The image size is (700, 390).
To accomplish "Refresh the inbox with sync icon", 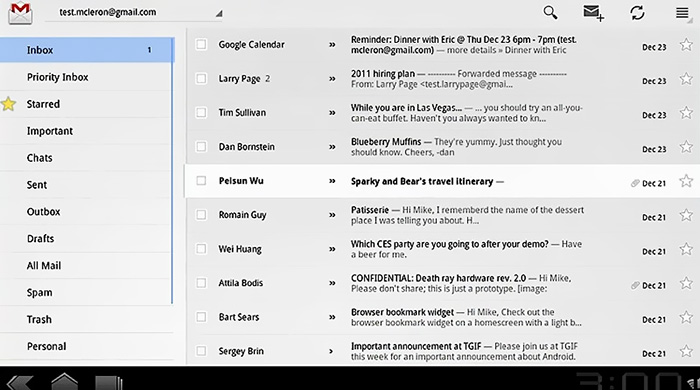I will tap(637, 12).
